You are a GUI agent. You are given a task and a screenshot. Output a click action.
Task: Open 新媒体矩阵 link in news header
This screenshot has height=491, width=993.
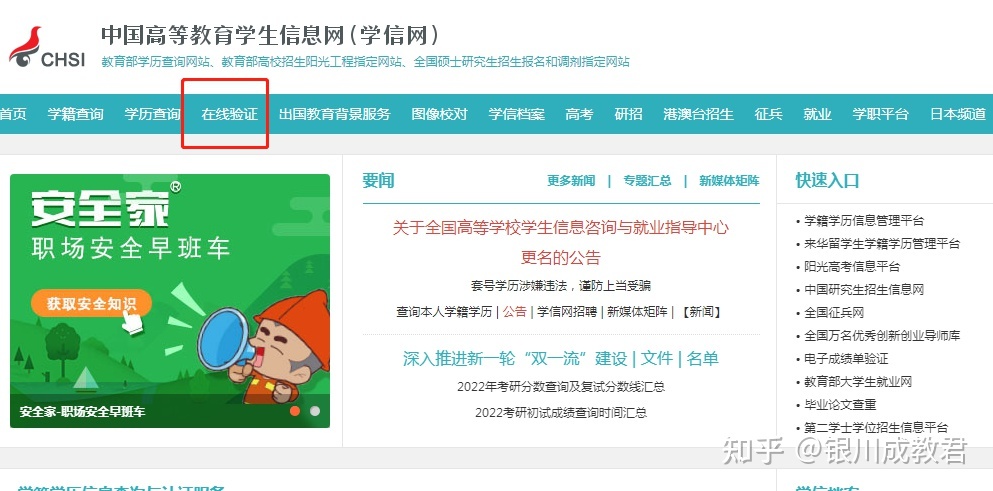729,181
